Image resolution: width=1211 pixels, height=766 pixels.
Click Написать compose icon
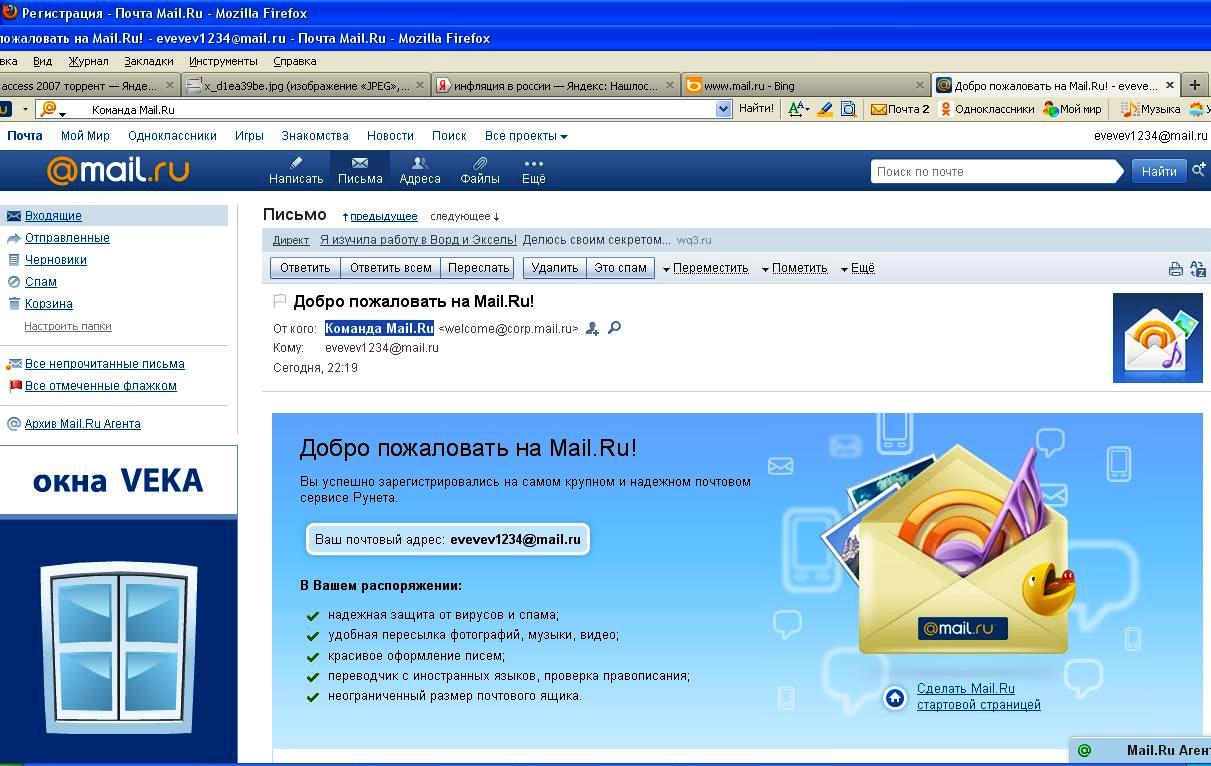(x=296, y=170)
